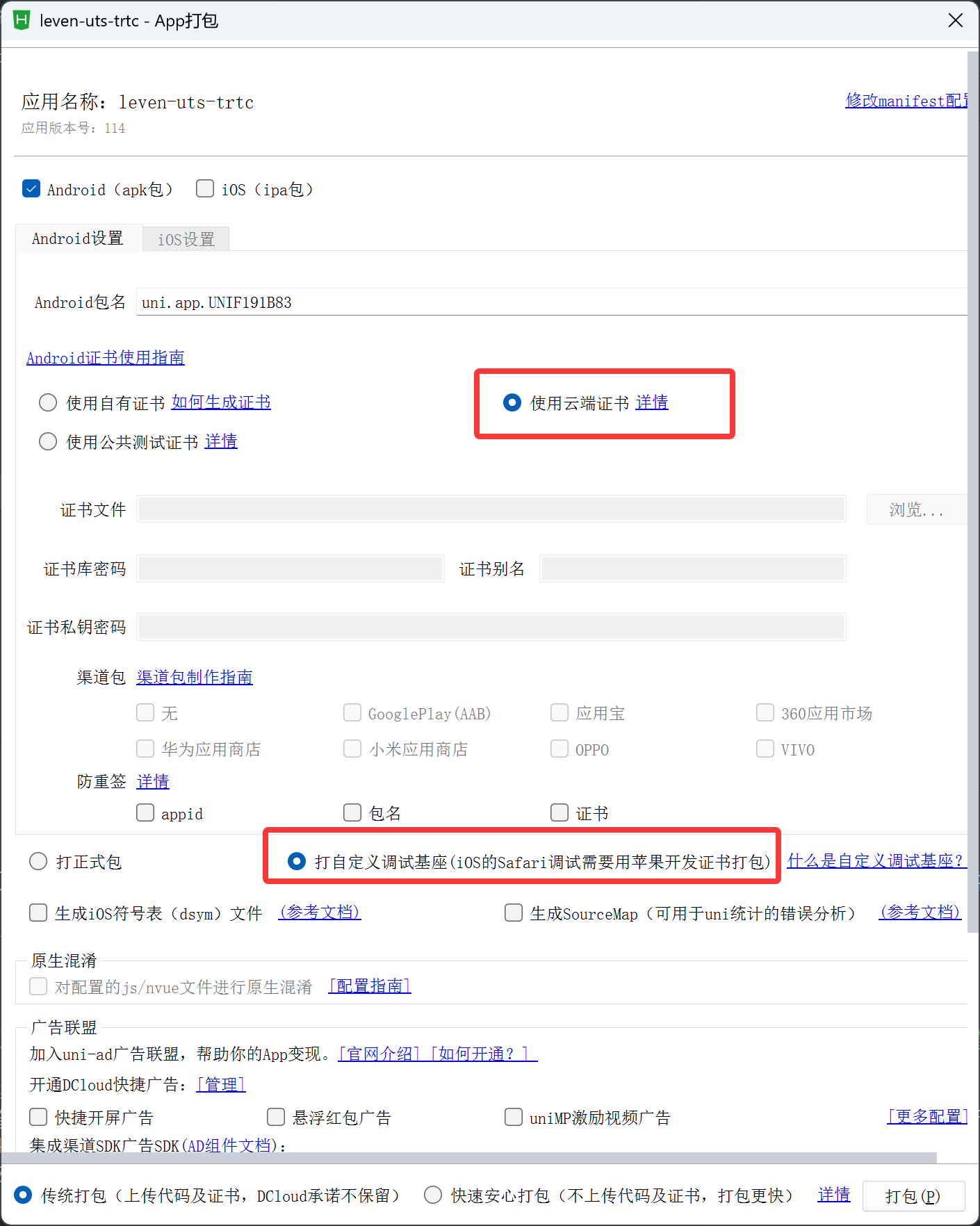
Task: Check the 无 channel checkbox
Action: pyautogui.click(x=145, y=712)
